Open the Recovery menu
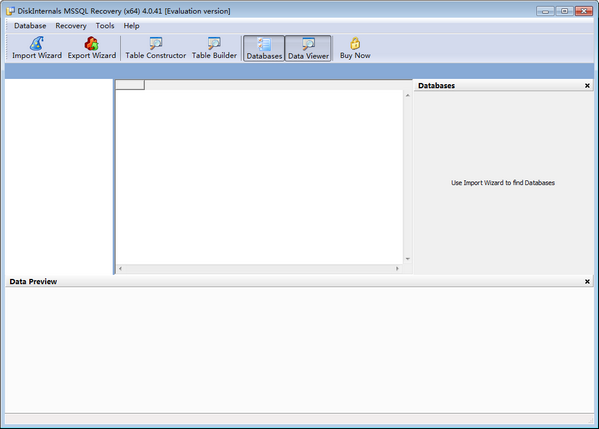 (71, 26)
